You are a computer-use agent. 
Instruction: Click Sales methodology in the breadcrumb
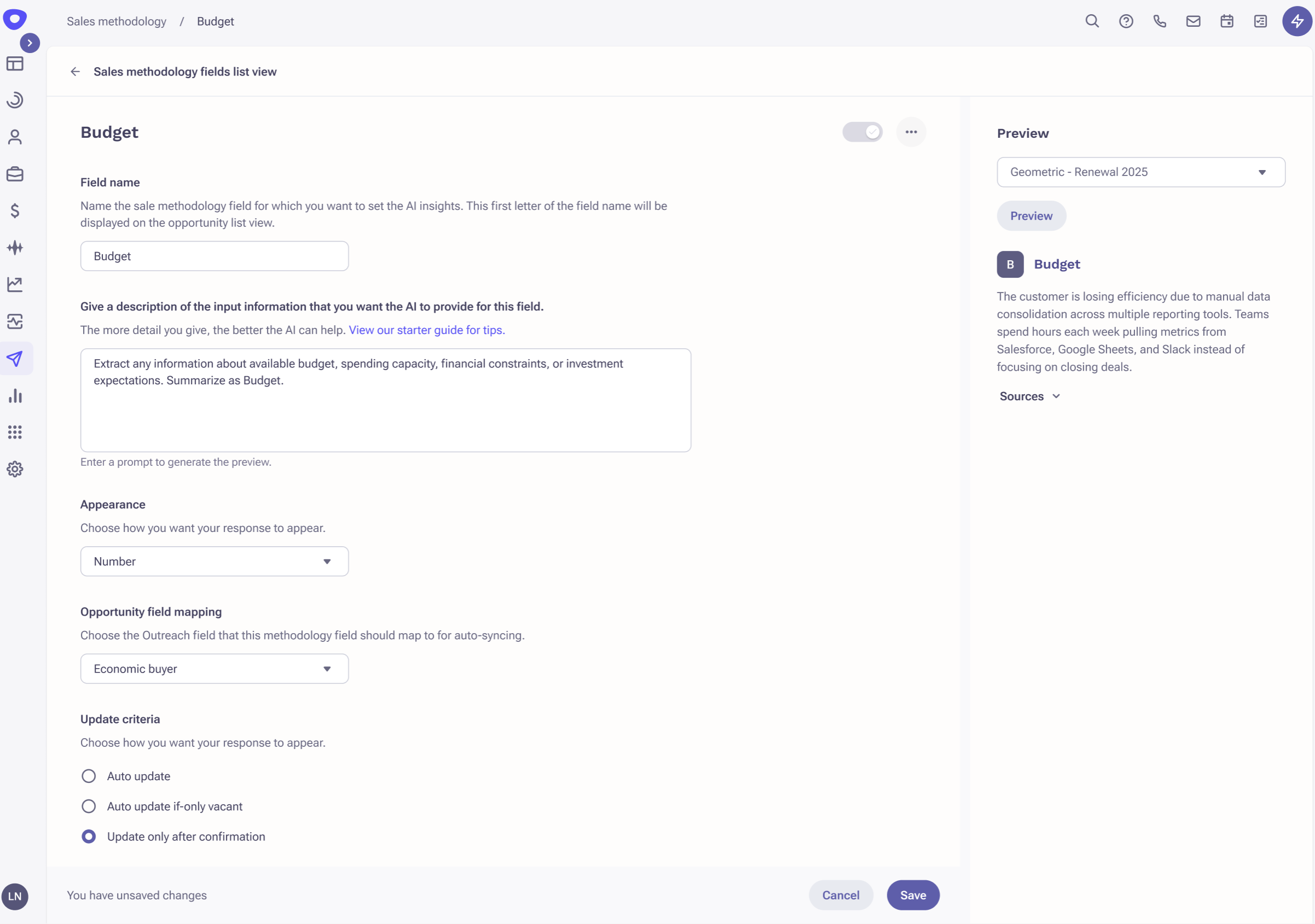[x=117, y=21]
